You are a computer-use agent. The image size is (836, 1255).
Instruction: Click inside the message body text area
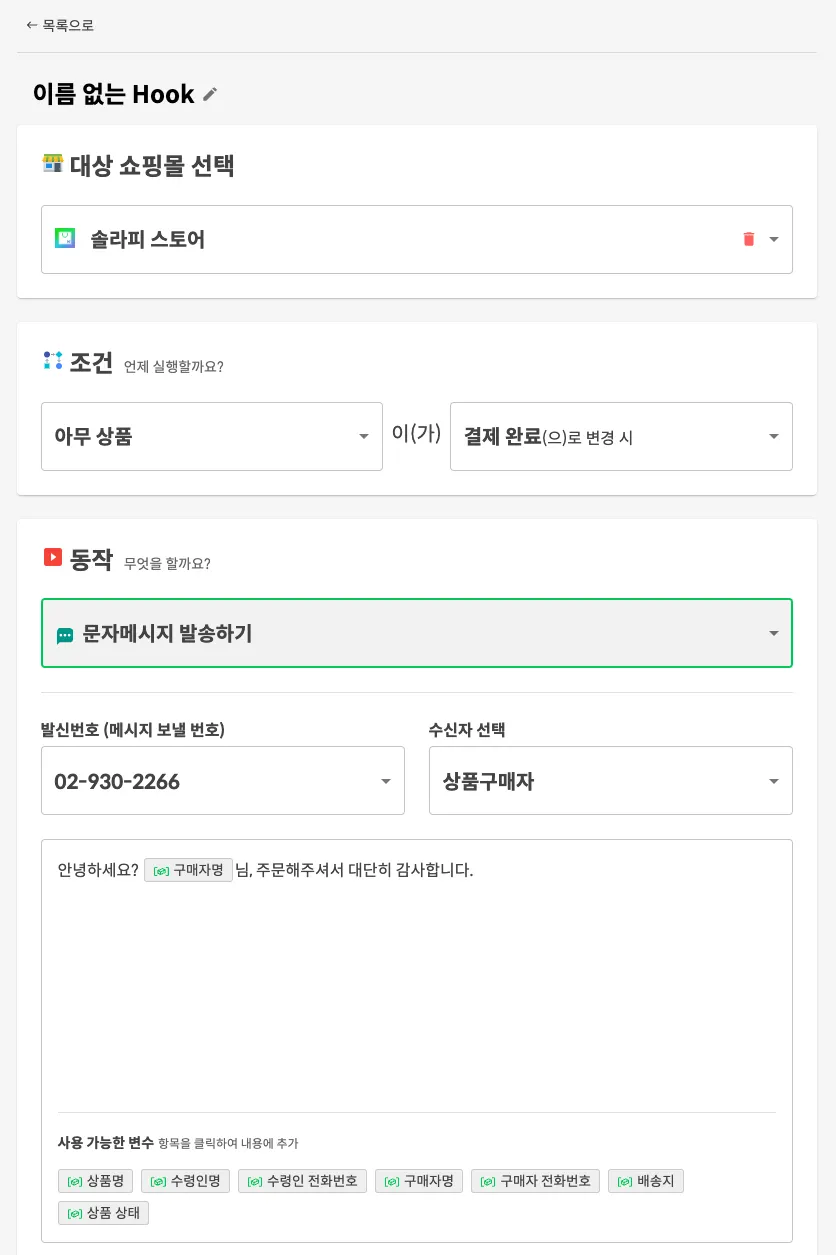click(x=416, y=990)
